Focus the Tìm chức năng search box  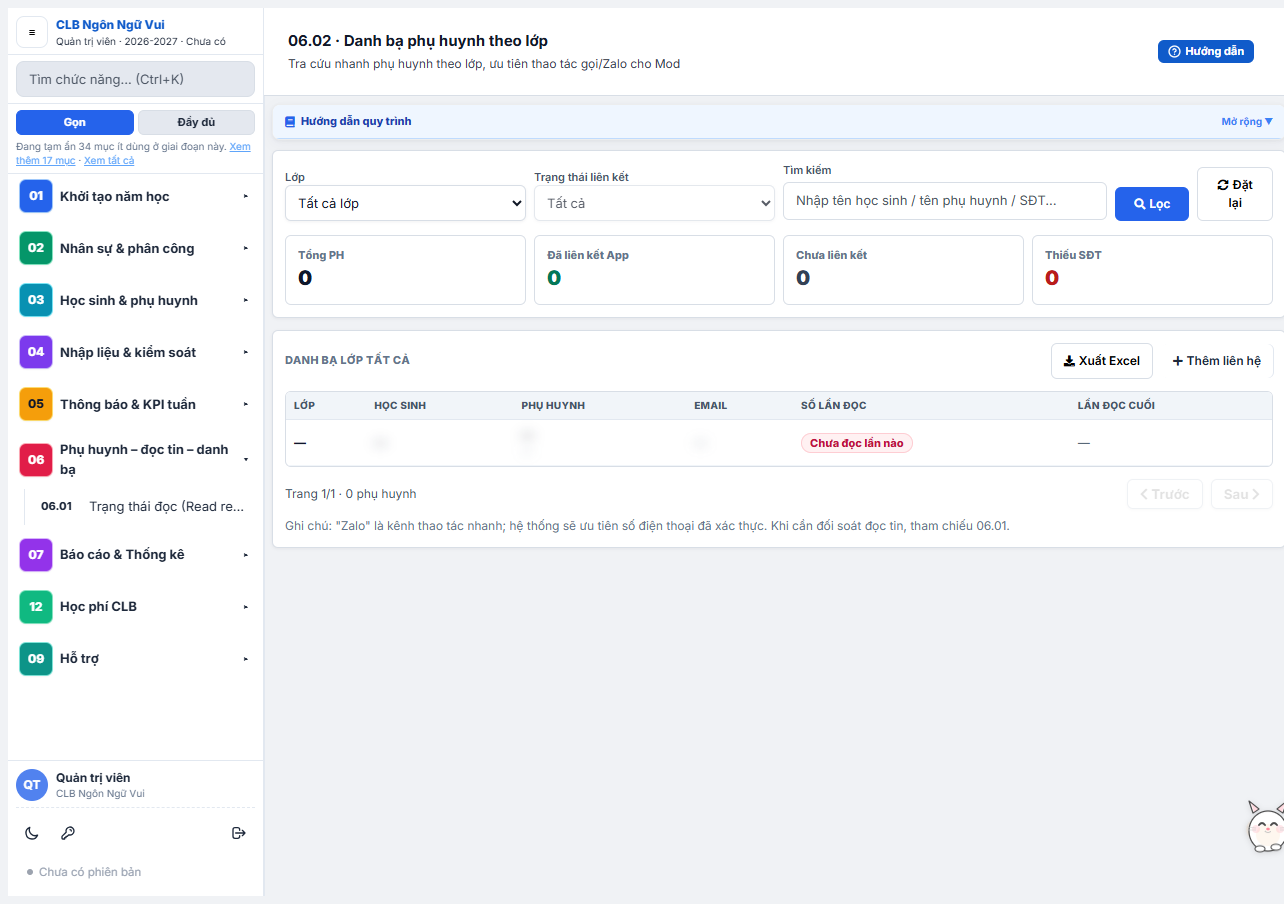pyautogui.click(x=135, y=79)
